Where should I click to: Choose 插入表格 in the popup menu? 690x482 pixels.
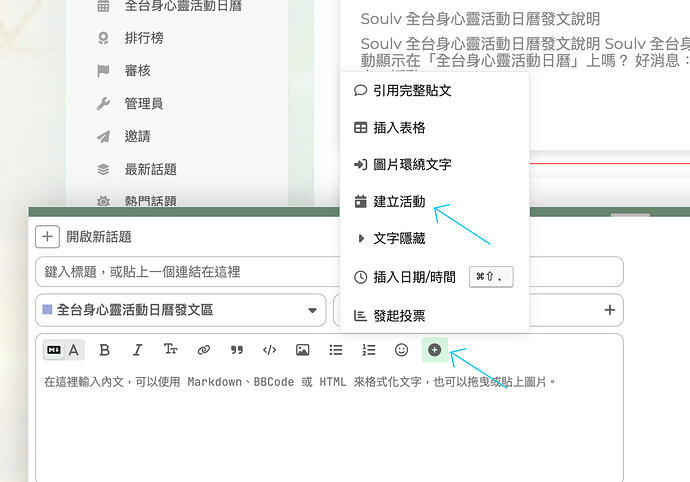coord(398,128)
